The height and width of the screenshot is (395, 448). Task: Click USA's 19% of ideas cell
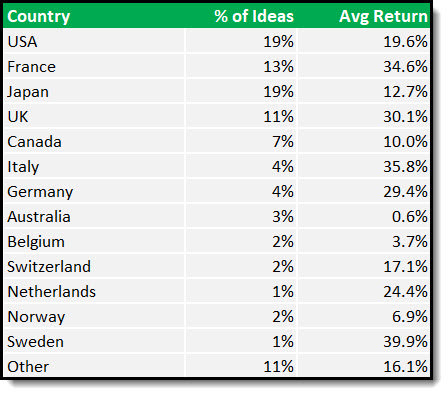241,41
